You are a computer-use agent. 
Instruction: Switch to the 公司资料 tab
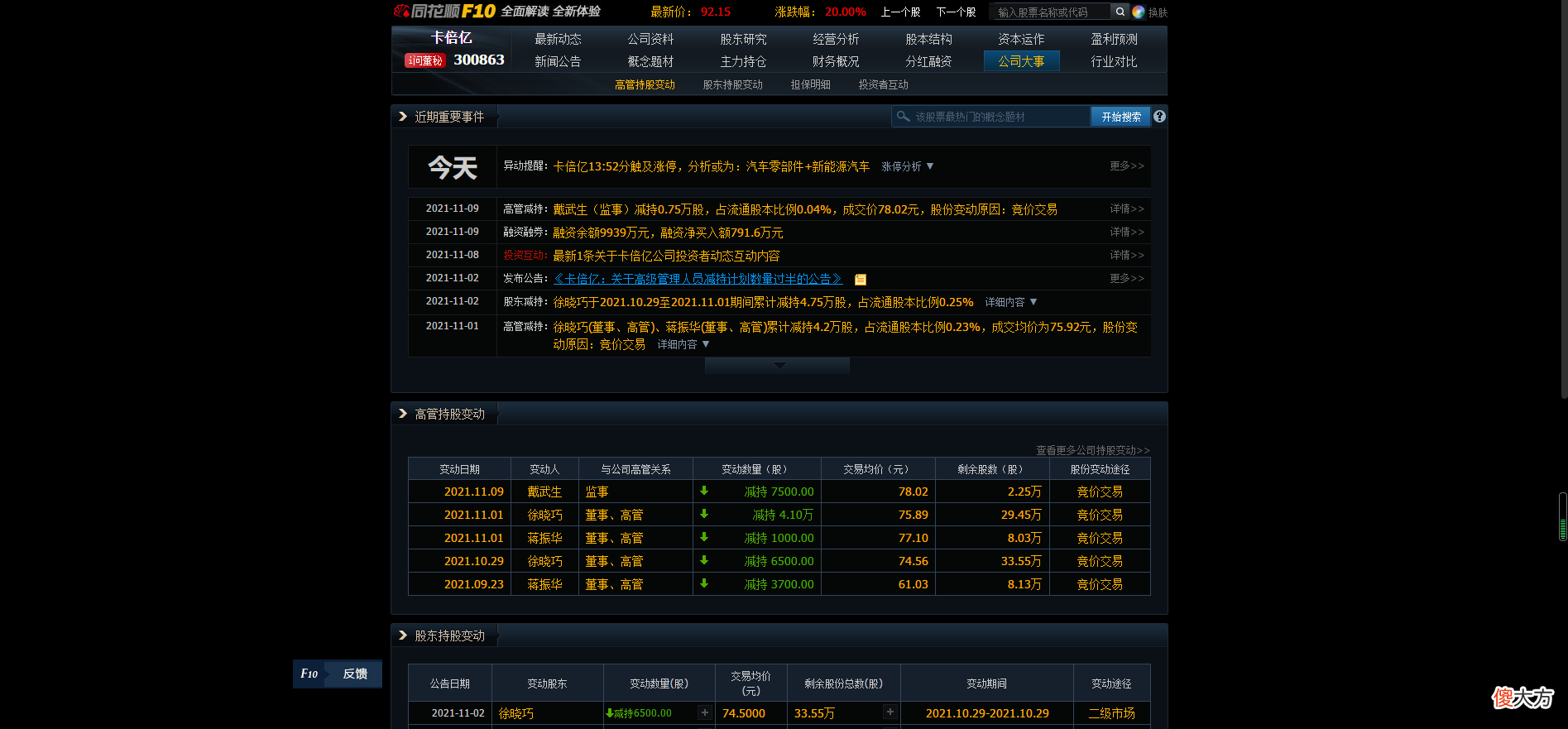point(650,39)
